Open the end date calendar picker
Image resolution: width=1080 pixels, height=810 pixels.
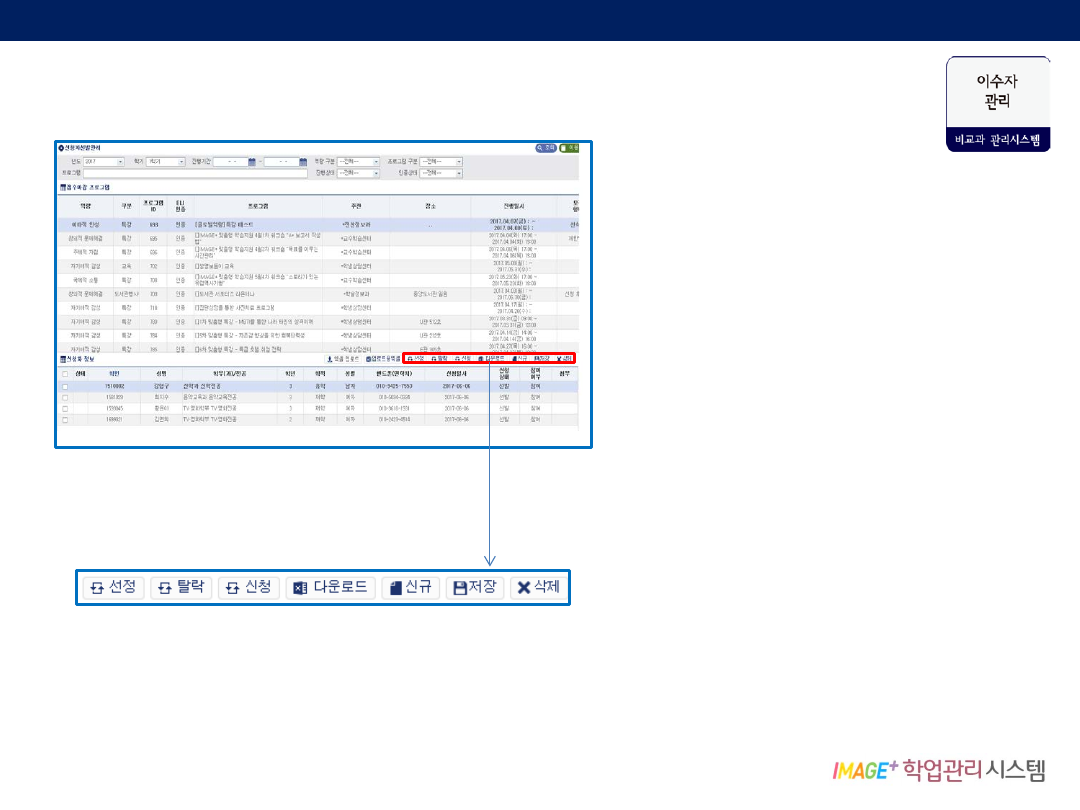pos(302,161)
